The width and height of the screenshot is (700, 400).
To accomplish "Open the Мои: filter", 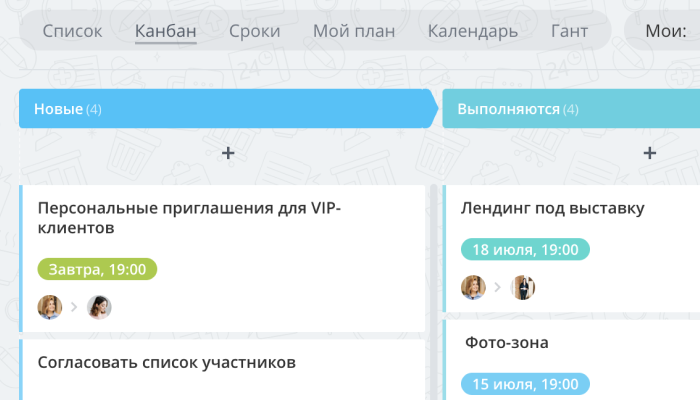I will (665, 31).
